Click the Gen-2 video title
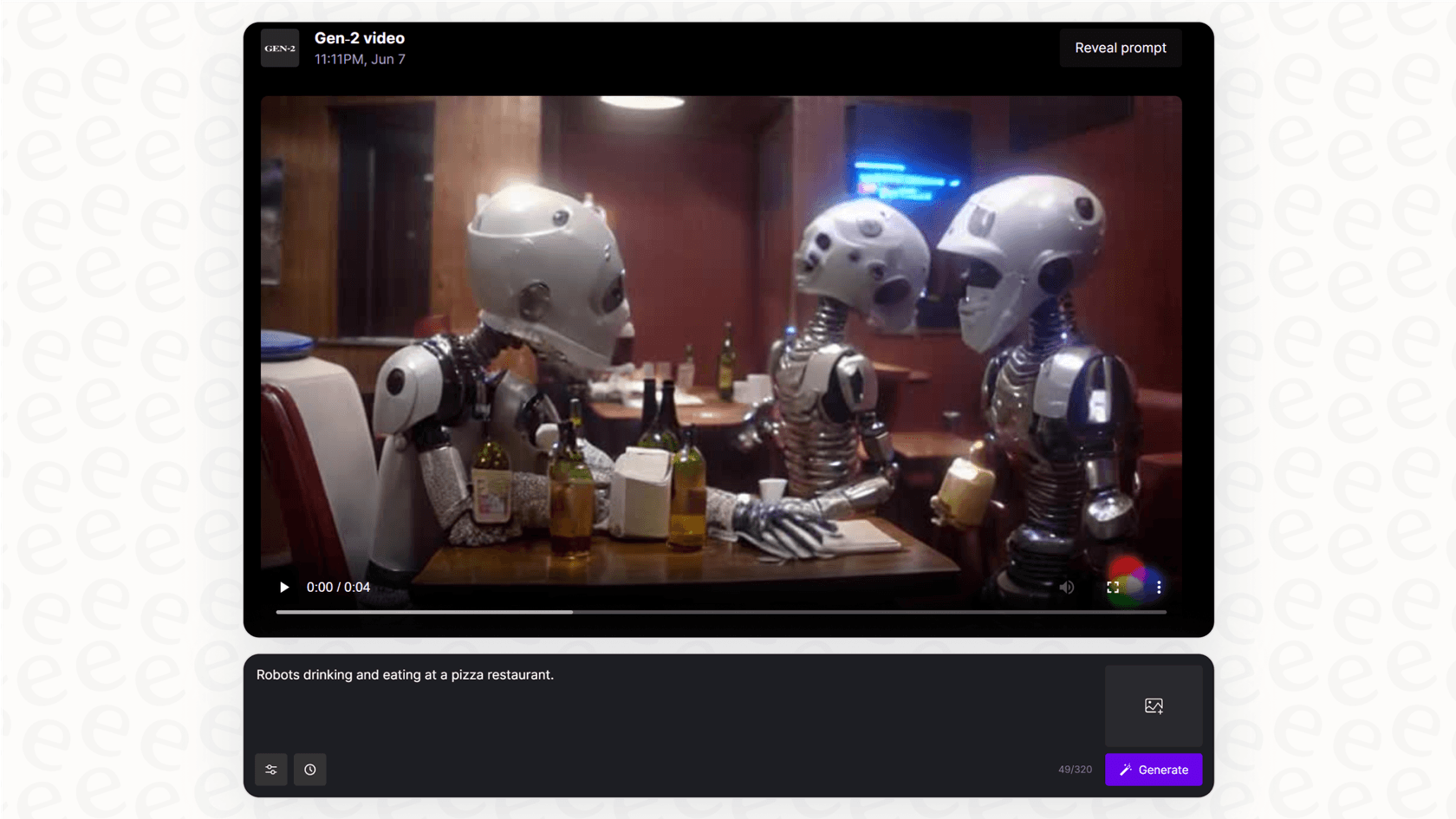Screen dimensions: 1456x819 (x=358, y=37)
